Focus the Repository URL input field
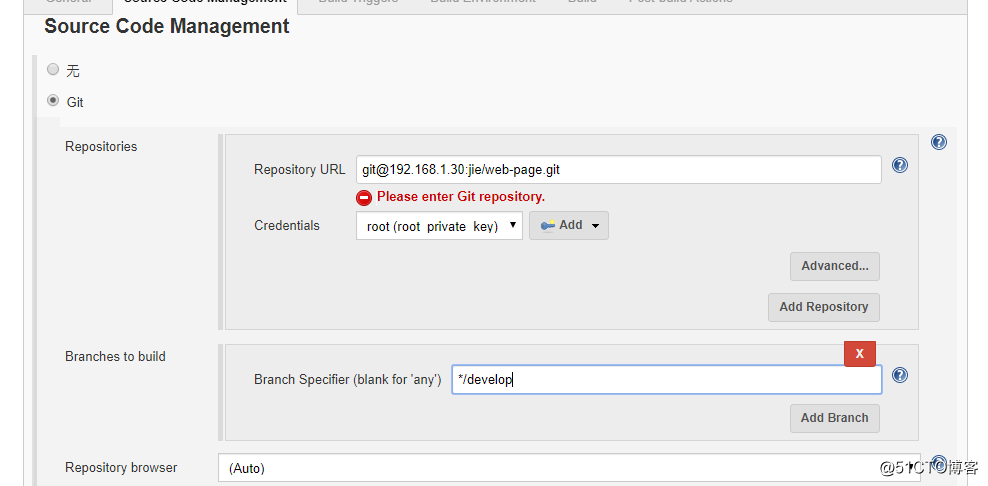Screen dimensions: 988x486 tap(619, 170)
